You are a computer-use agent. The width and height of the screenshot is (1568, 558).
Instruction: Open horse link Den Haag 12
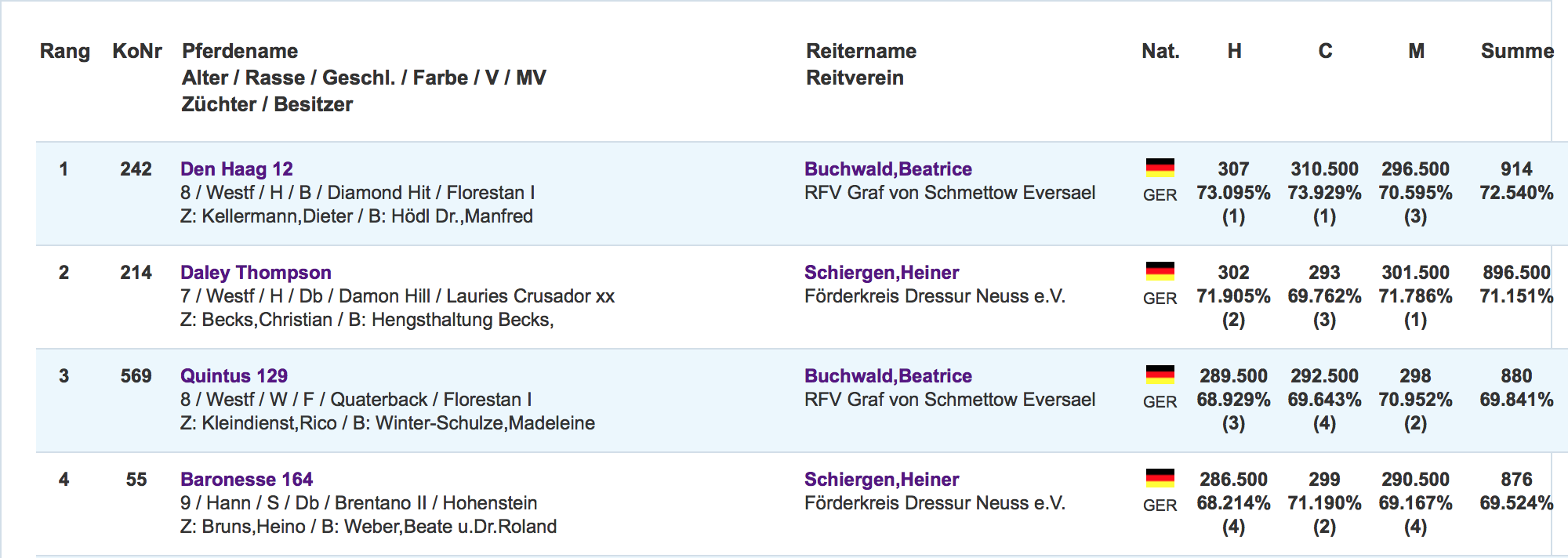click(x=237, y=169)
